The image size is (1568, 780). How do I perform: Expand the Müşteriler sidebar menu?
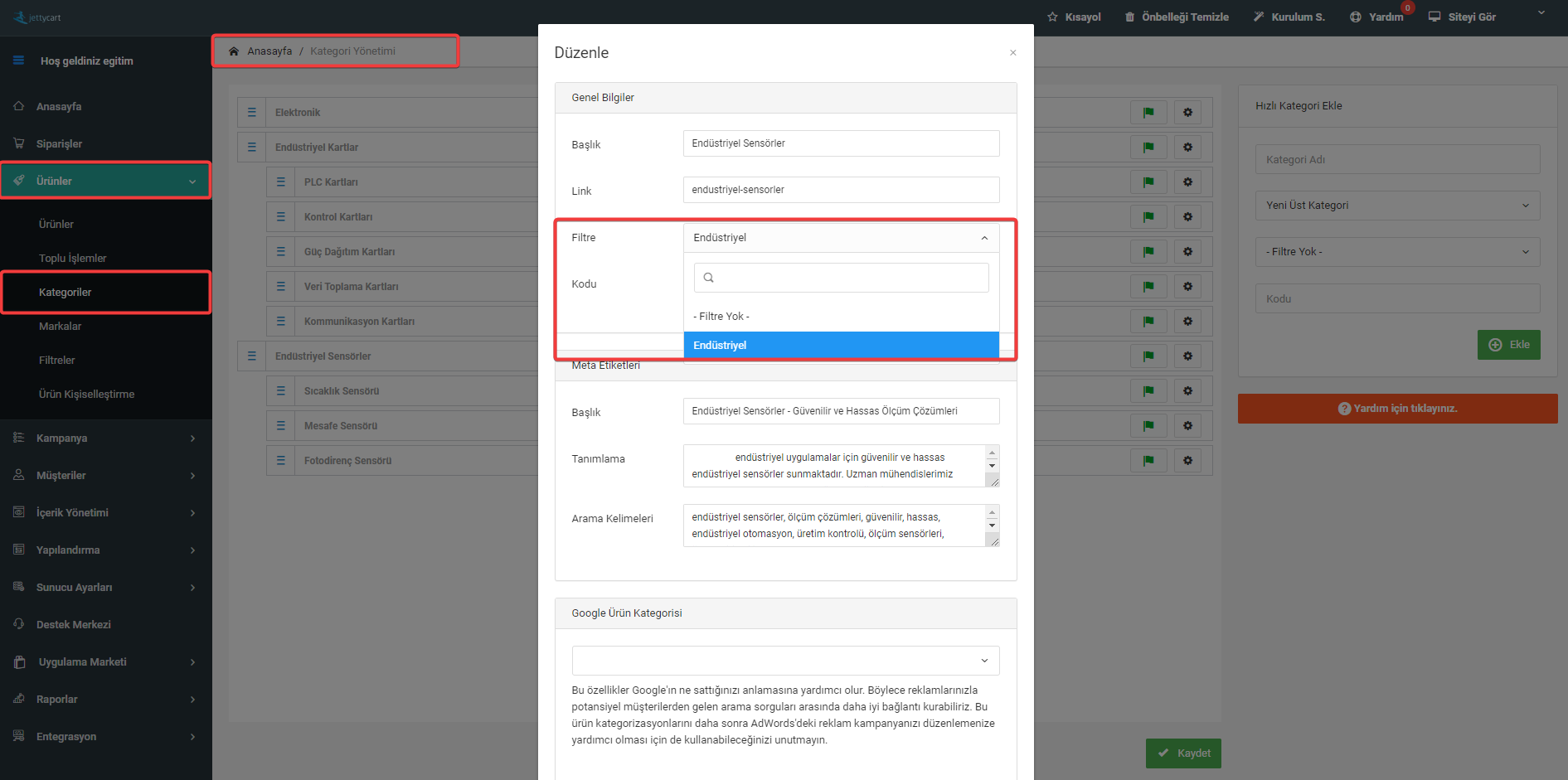(x=106, y=476)
